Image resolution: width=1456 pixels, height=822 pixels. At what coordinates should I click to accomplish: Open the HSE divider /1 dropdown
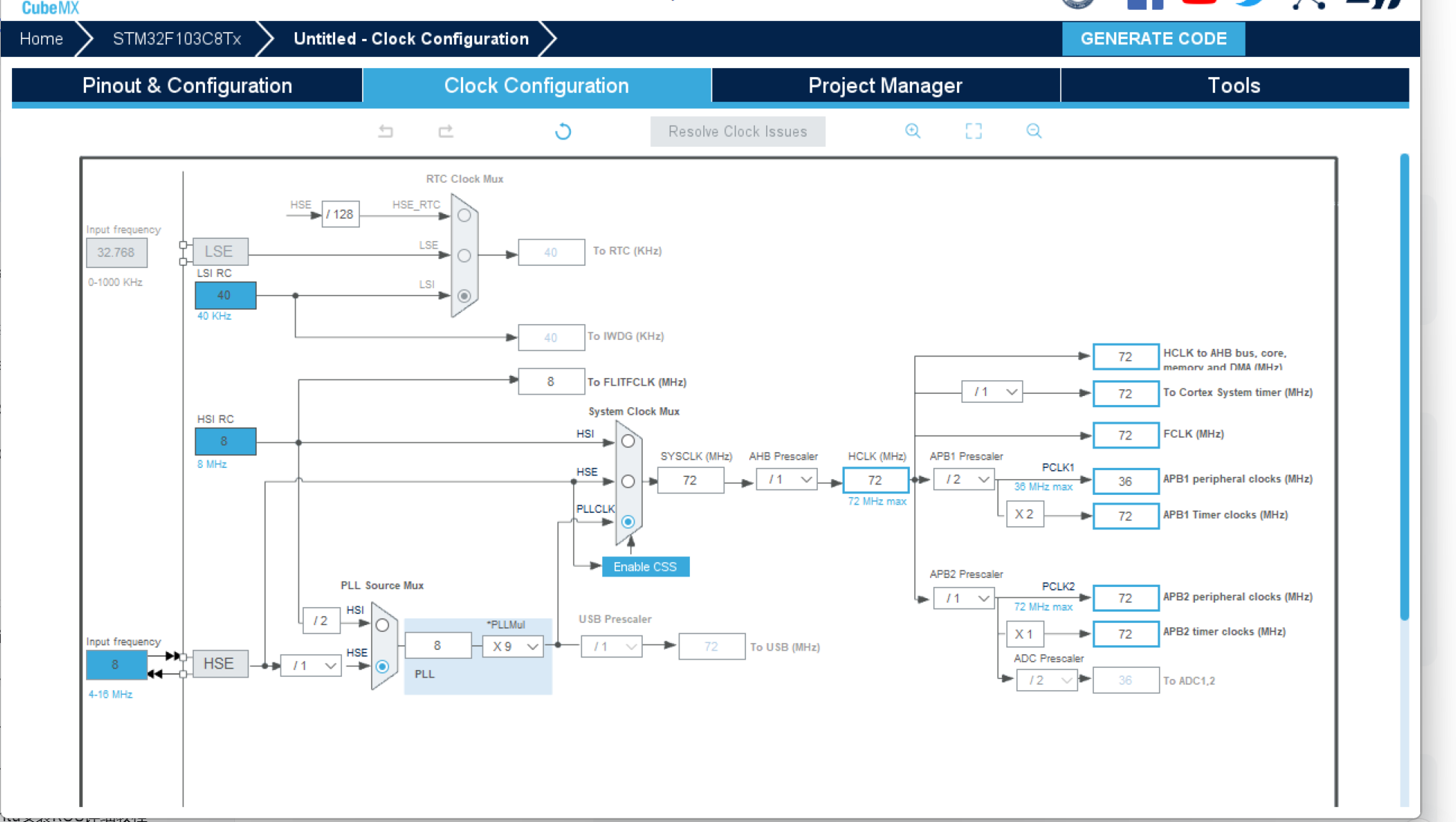[x=311, y=666]
